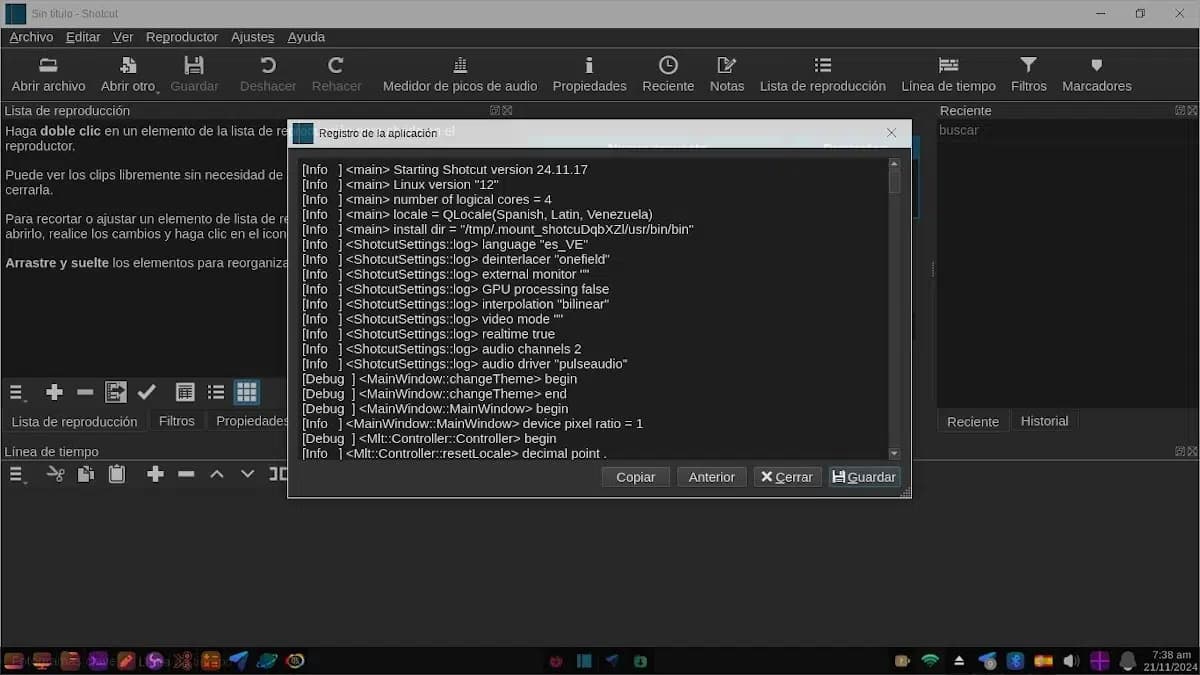Click the timeline cut scissors icon
Screen dimensions: 1200x675
point(55,474)
